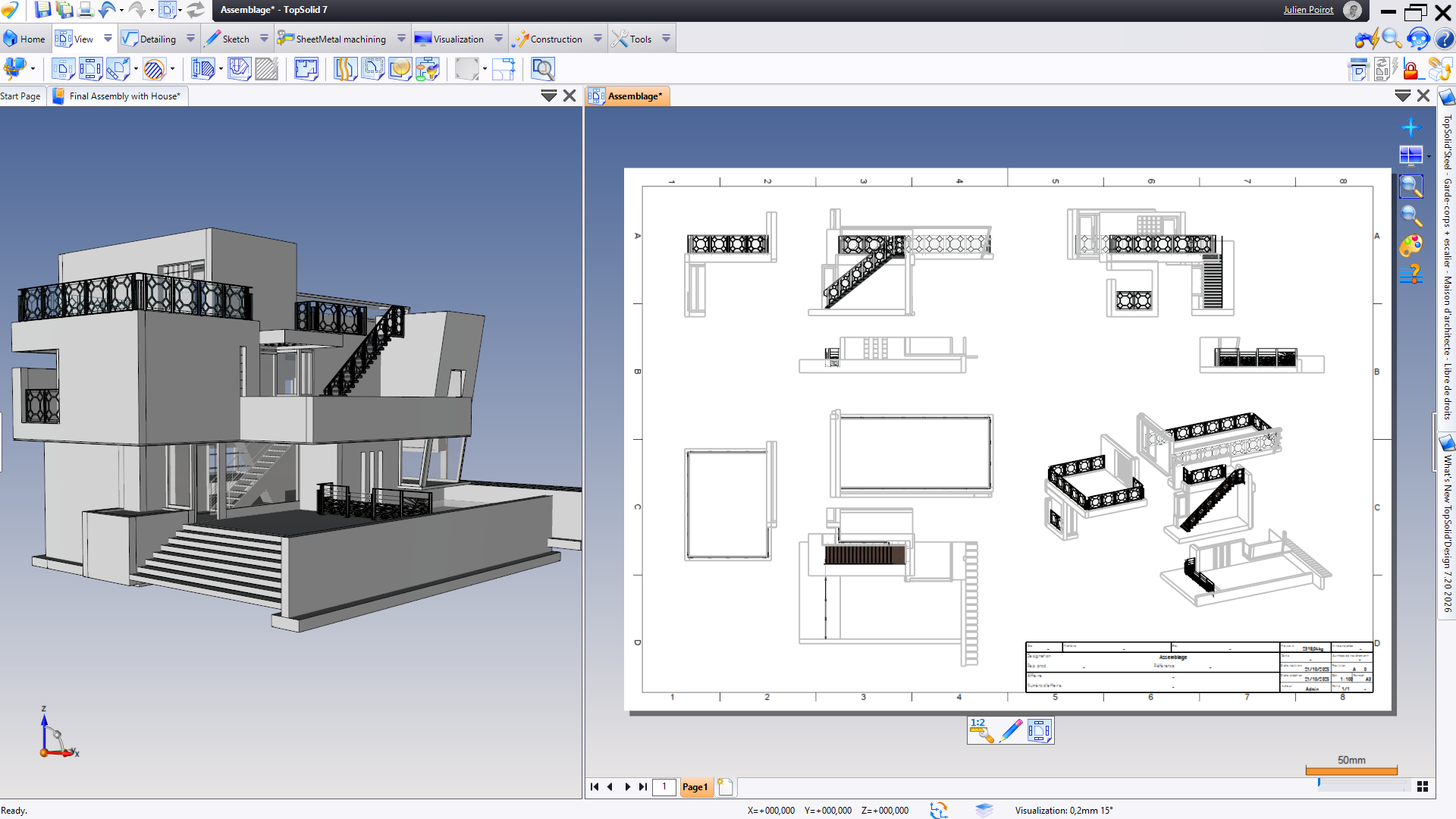Toggle the blue pencil edit mode button
The width and height of the screenshot is (1456, 819).
click(x=1011, y=730)
